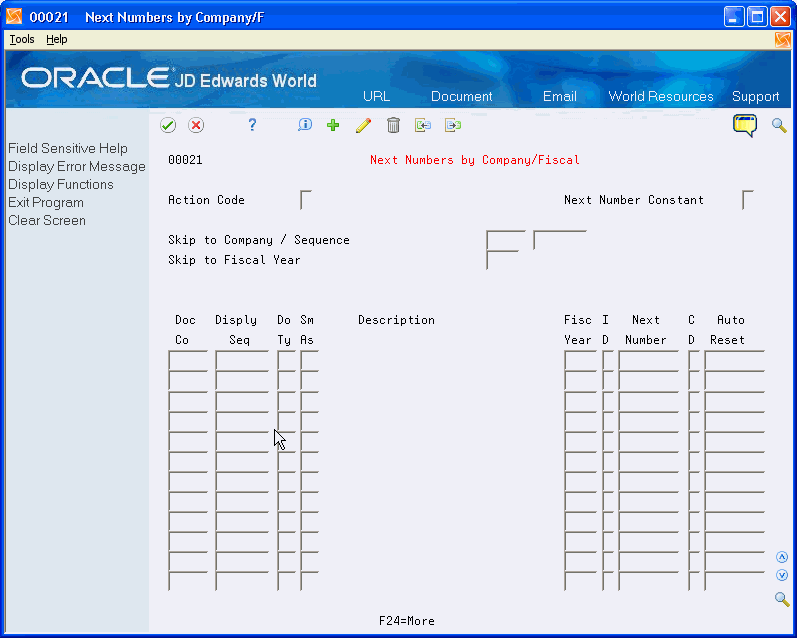Click first row Disply Seq field
The width and height of the screenshot is (797, 638).
pyautogui.click(x=242, y=360)
